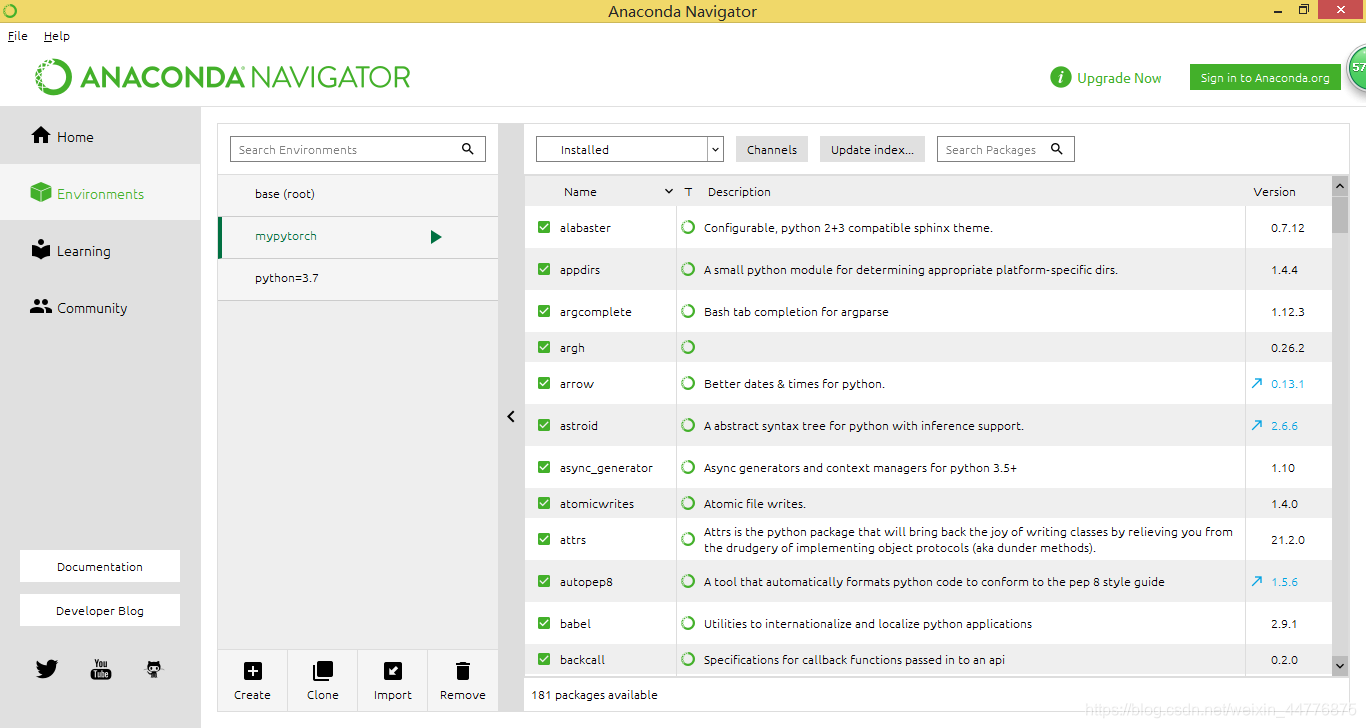The height and width of the screenshot is (728, 1366).
Task: Click the green info icon beside Upgrade Now
Action: (1061, 77)
